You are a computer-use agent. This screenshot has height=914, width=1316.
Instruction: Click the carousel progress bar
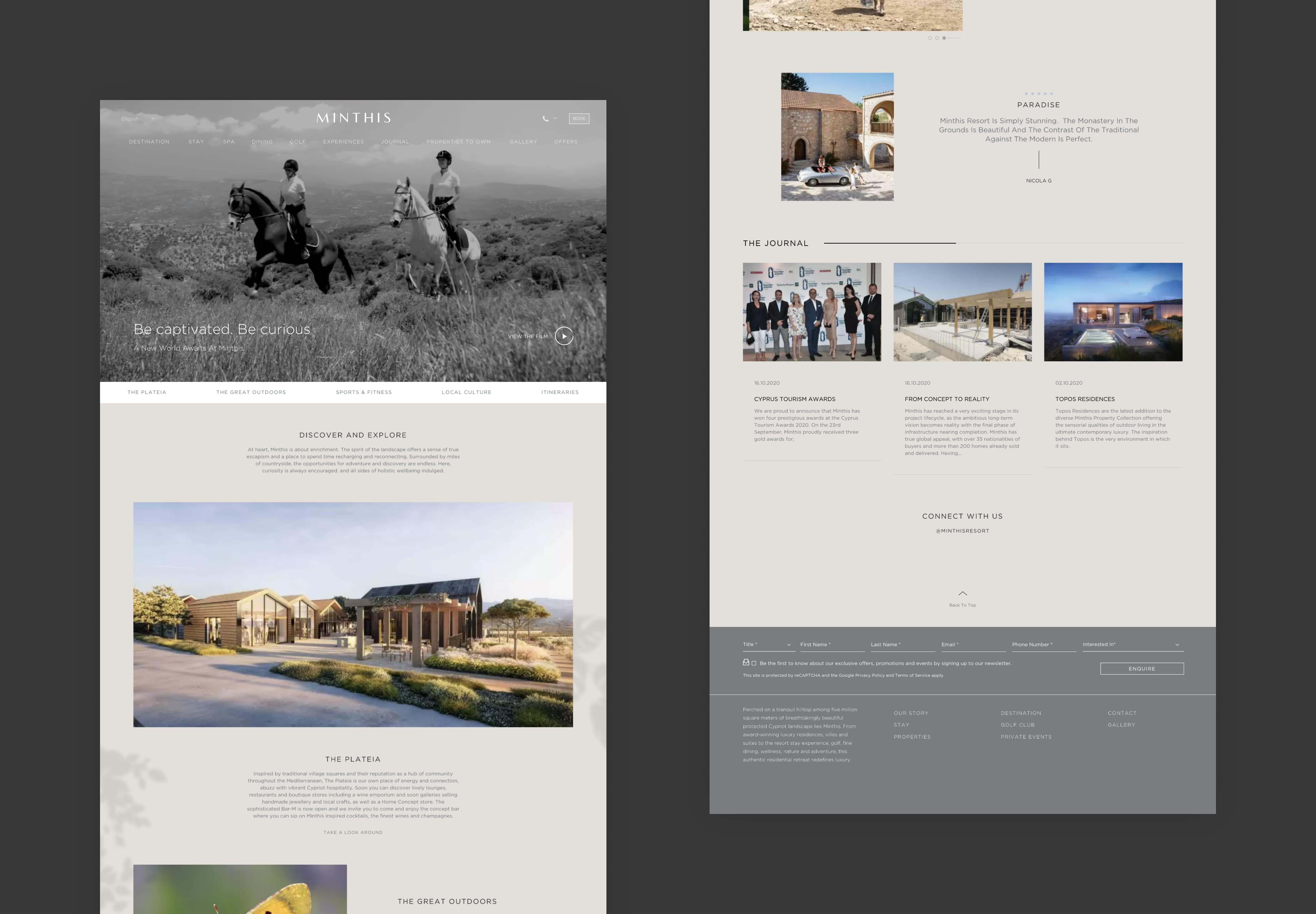pos(955,38)
